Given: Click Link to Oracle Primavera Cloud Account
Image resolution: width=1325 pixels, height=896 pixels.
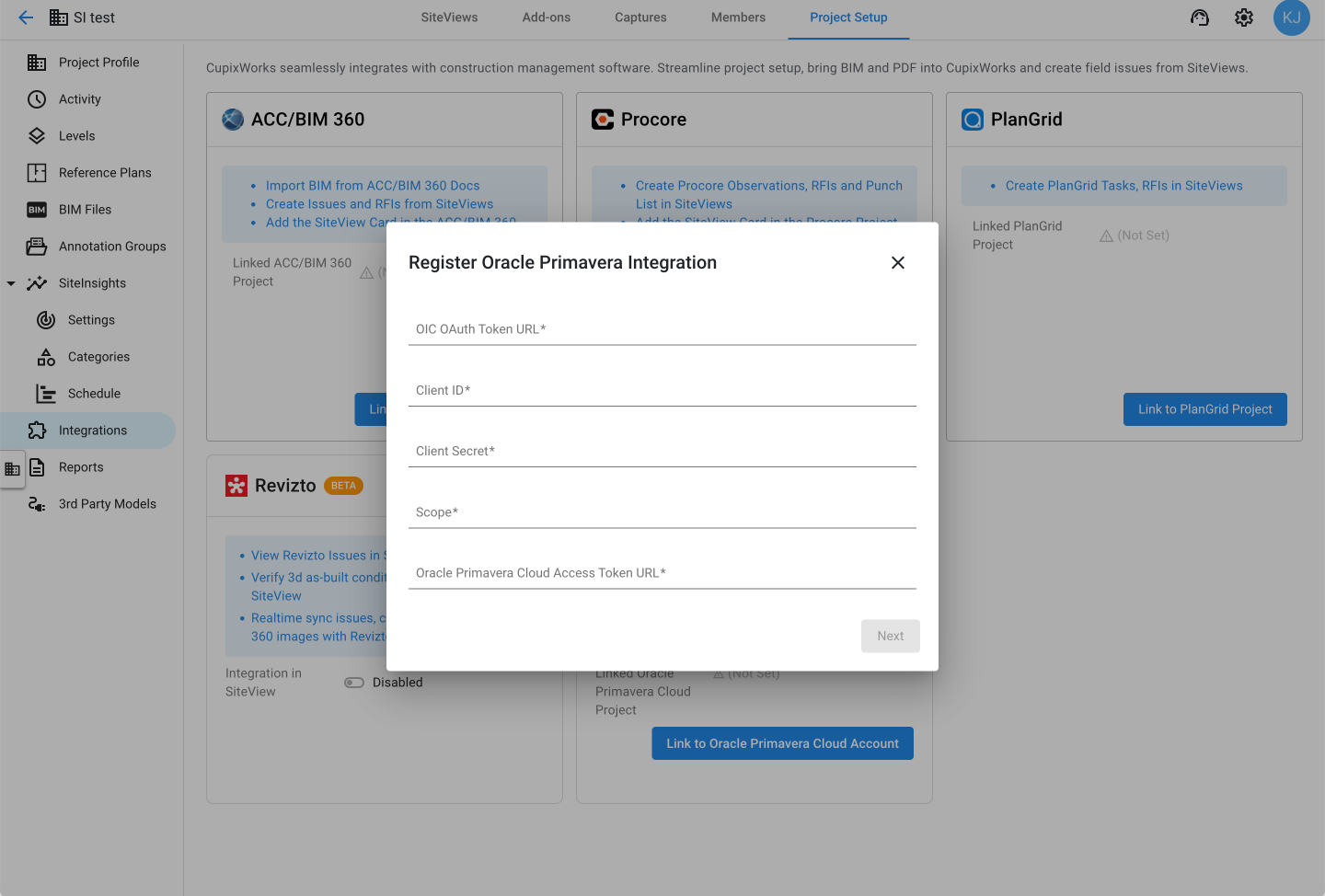Looking at the screenshot, I should [783, 743].
